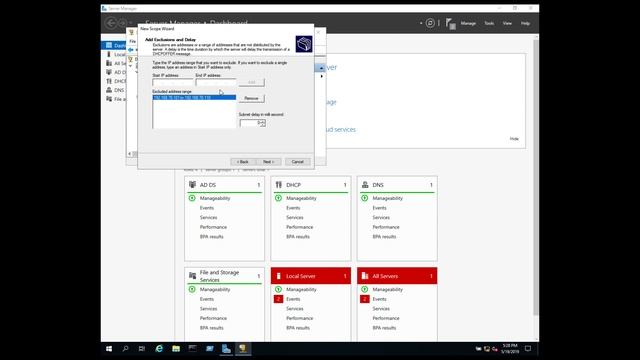Screen dimensions: 640x360
Task: Open the dropdown arrow left of the refresh icon
Action: pos(421,23)
